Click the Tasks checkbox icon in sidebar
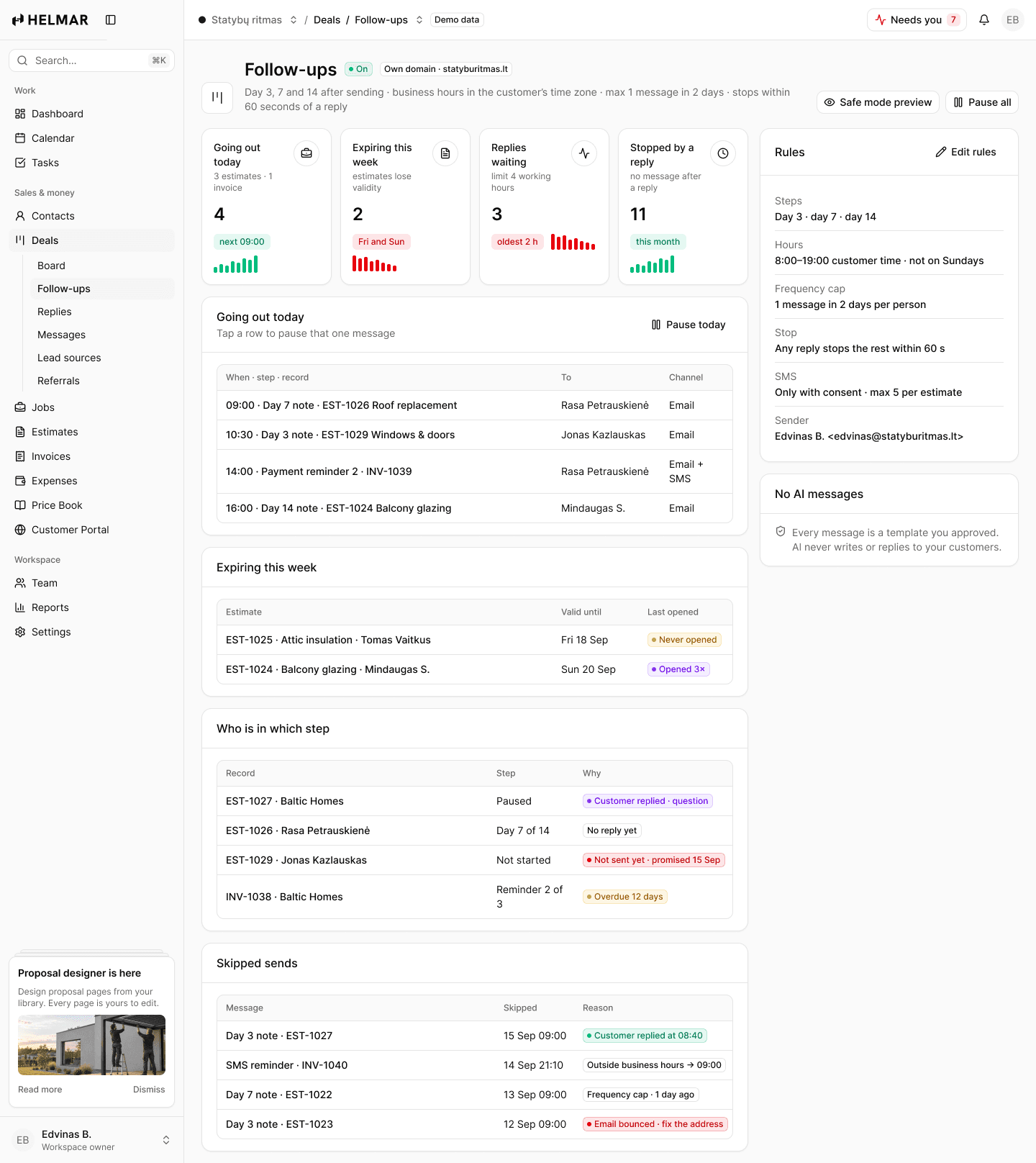 [x=20, y=163]
